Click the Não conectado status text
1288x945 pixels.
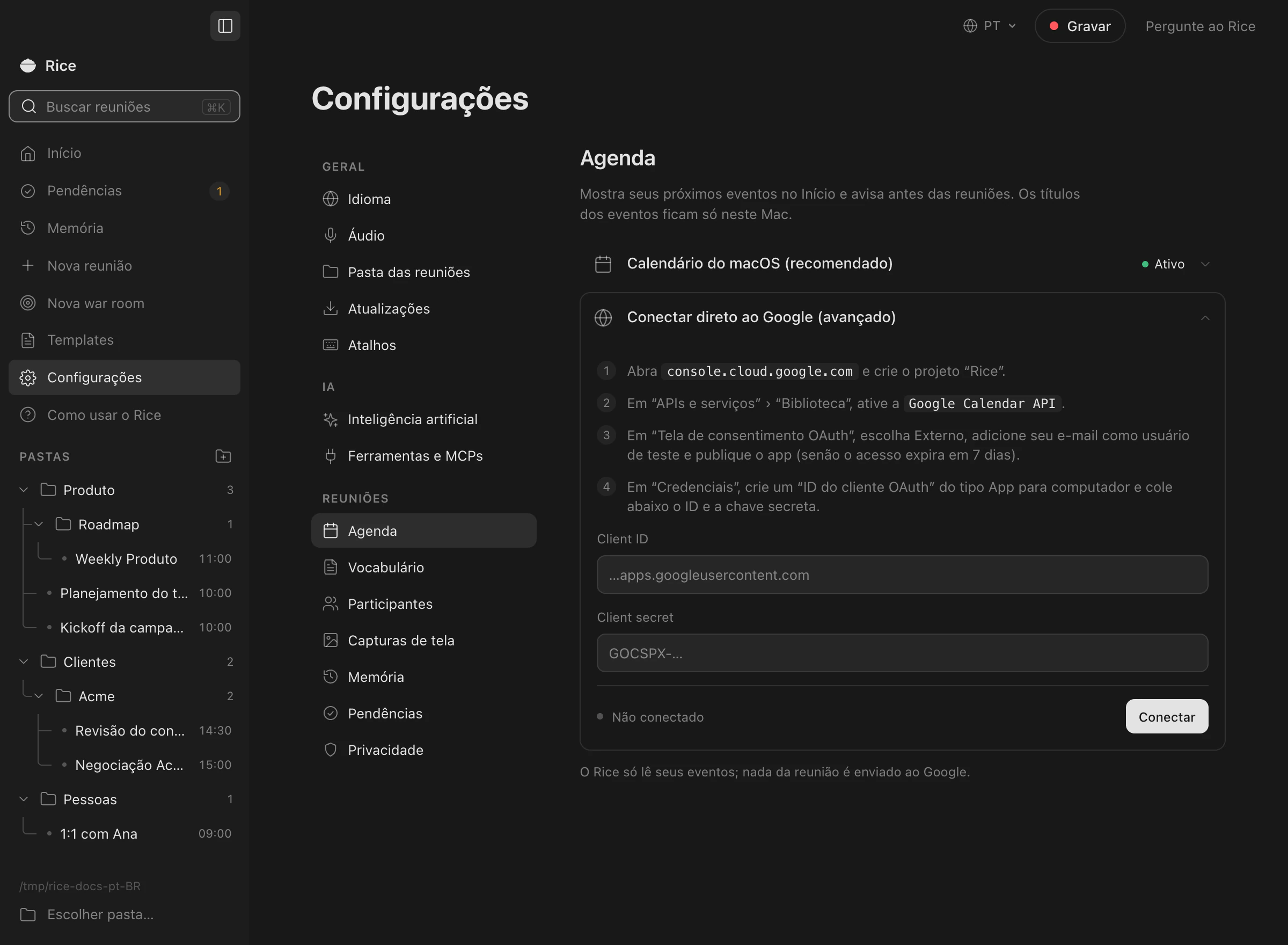tap(657, 717)
